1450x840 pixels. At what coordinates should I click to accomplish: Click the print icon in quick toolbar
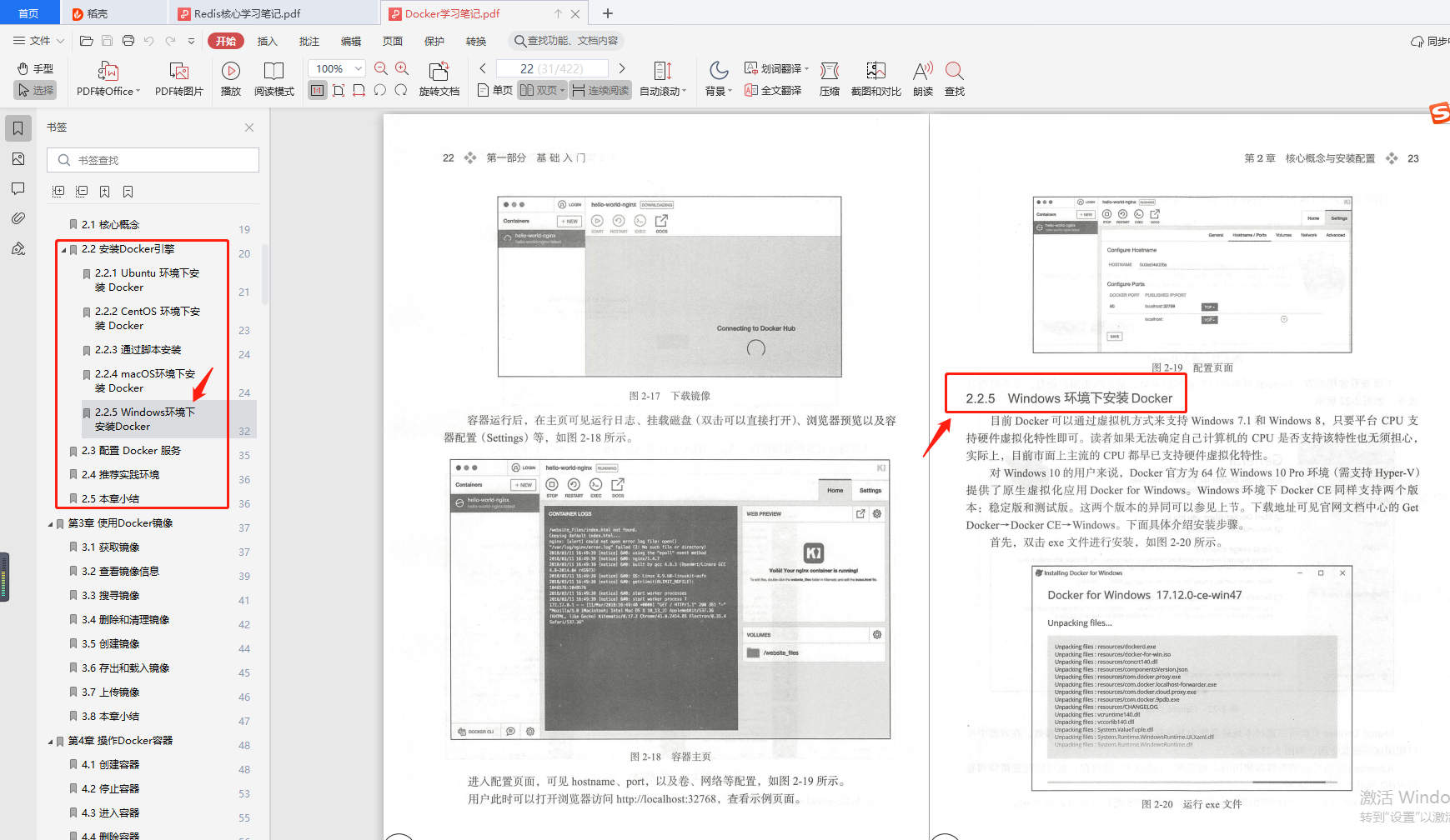(x=128, y=41)
